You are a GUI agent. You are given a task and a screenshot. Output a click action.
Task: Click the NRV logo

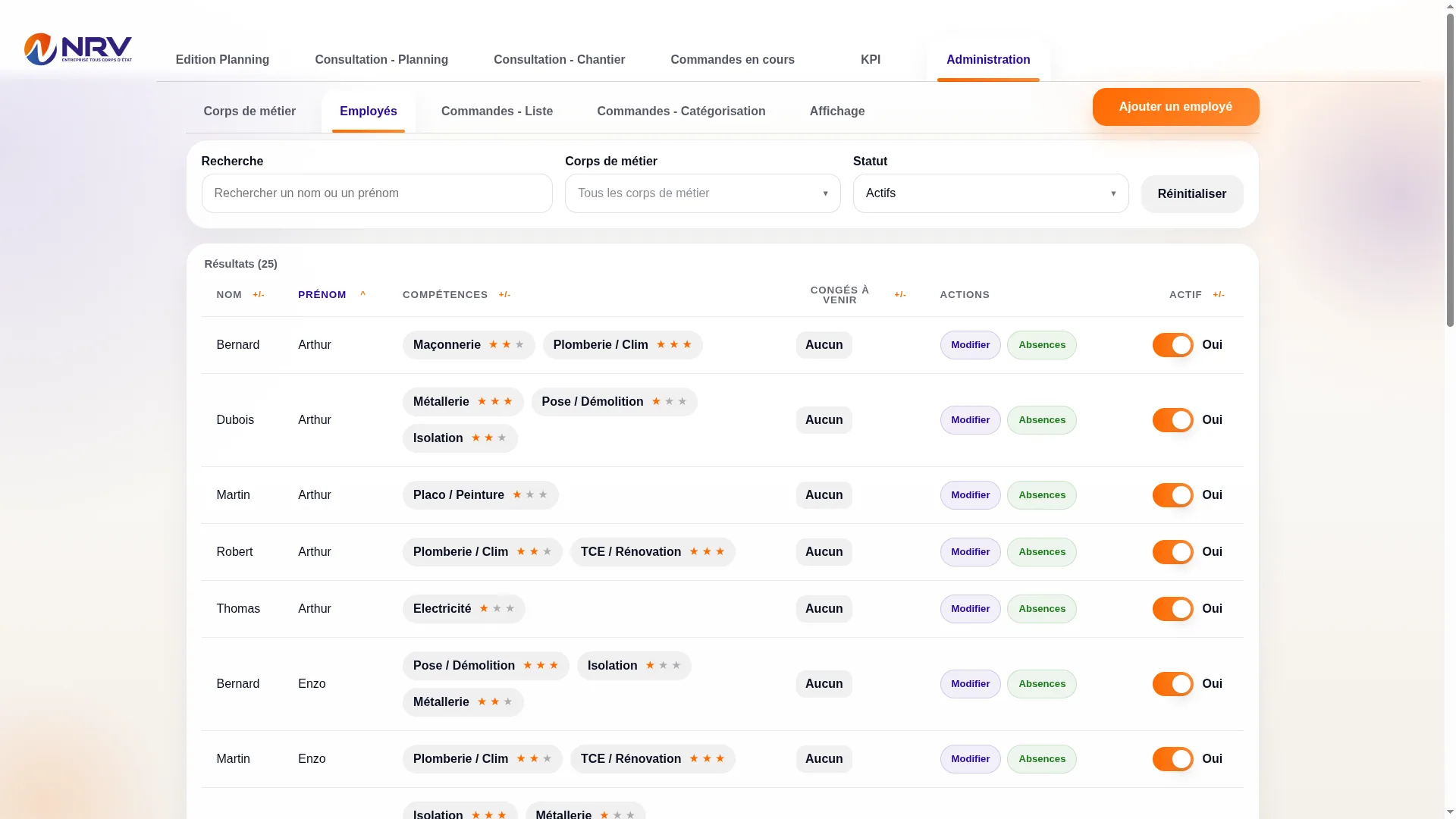coord(78,49)
